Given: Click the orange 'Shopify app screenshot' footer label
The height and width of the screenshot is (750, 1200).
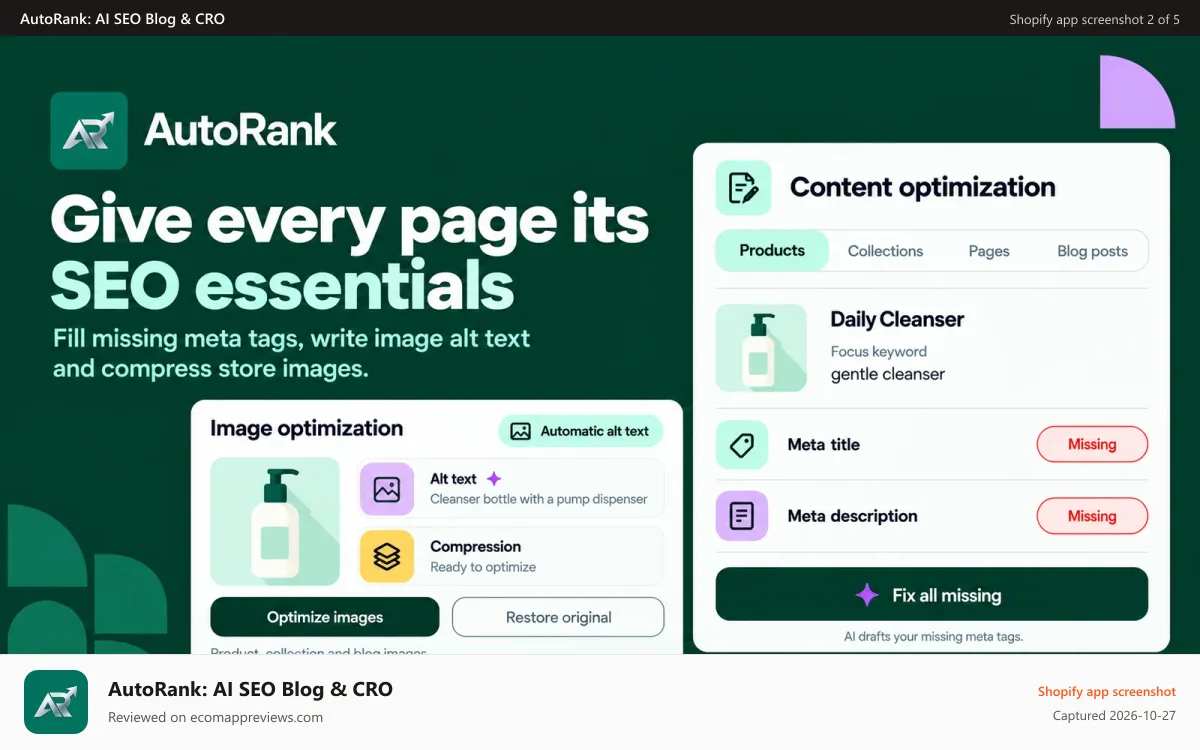Looking at the screenshot, I should click(1106, 691).
